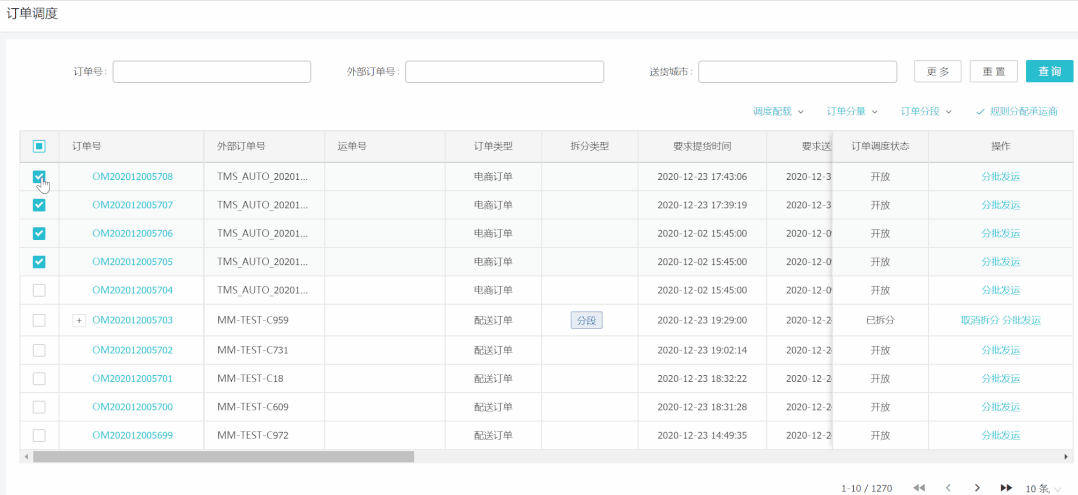1078x495 pixels.
Task: Focus the 订单号 input field
Action: pos(211,72)
